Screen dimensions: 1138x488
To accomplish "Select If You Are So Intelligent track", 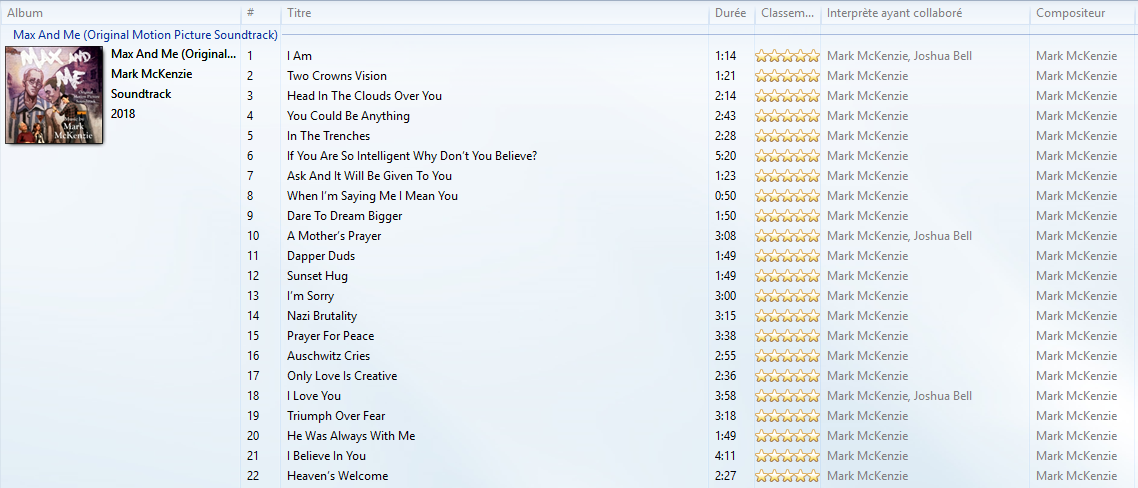I will click(x=412, y=156).
